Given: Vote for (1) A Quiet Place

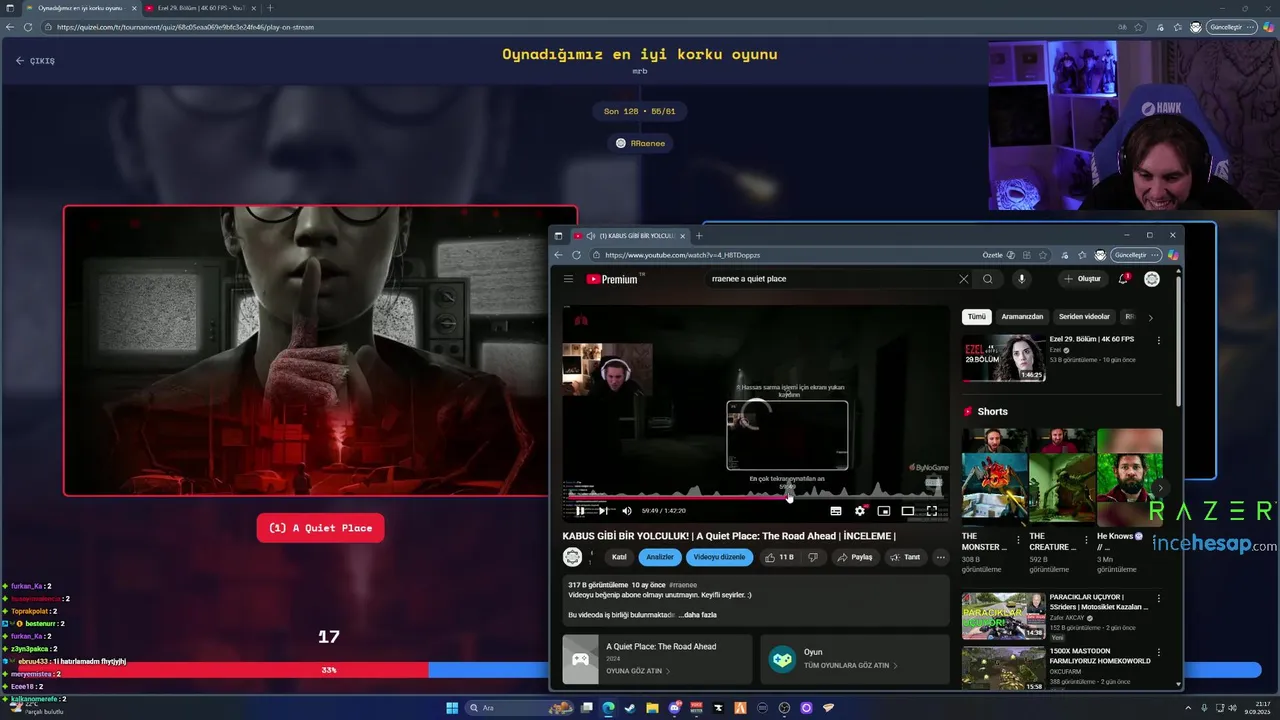Looking at the screenshot, I should [320, 528].
